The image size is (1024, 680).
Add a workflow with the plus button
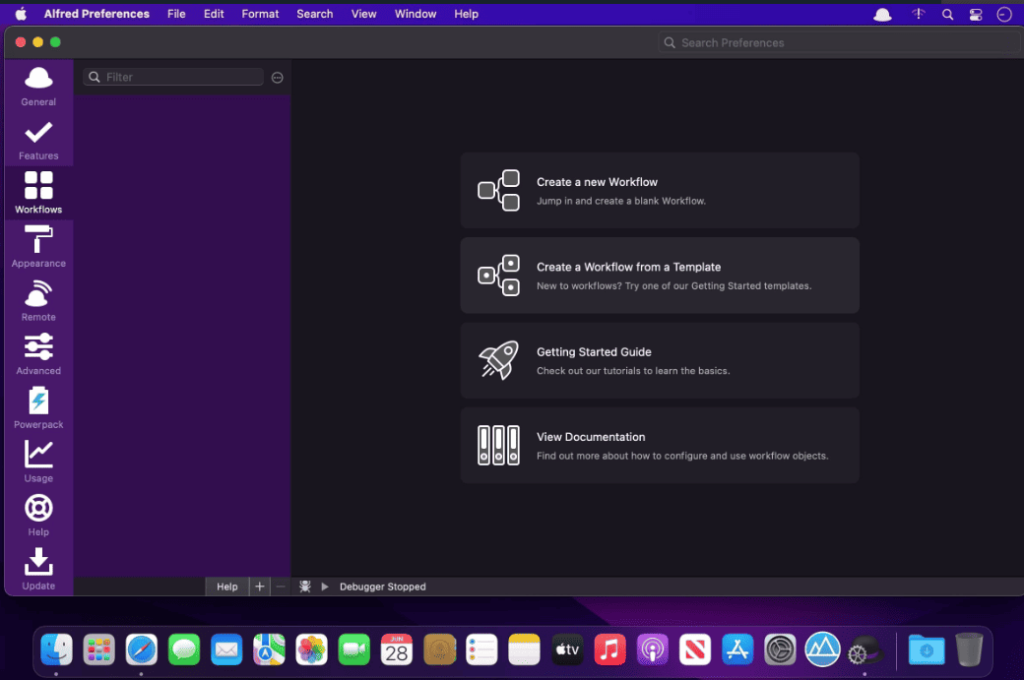click(x=259, y=587)
